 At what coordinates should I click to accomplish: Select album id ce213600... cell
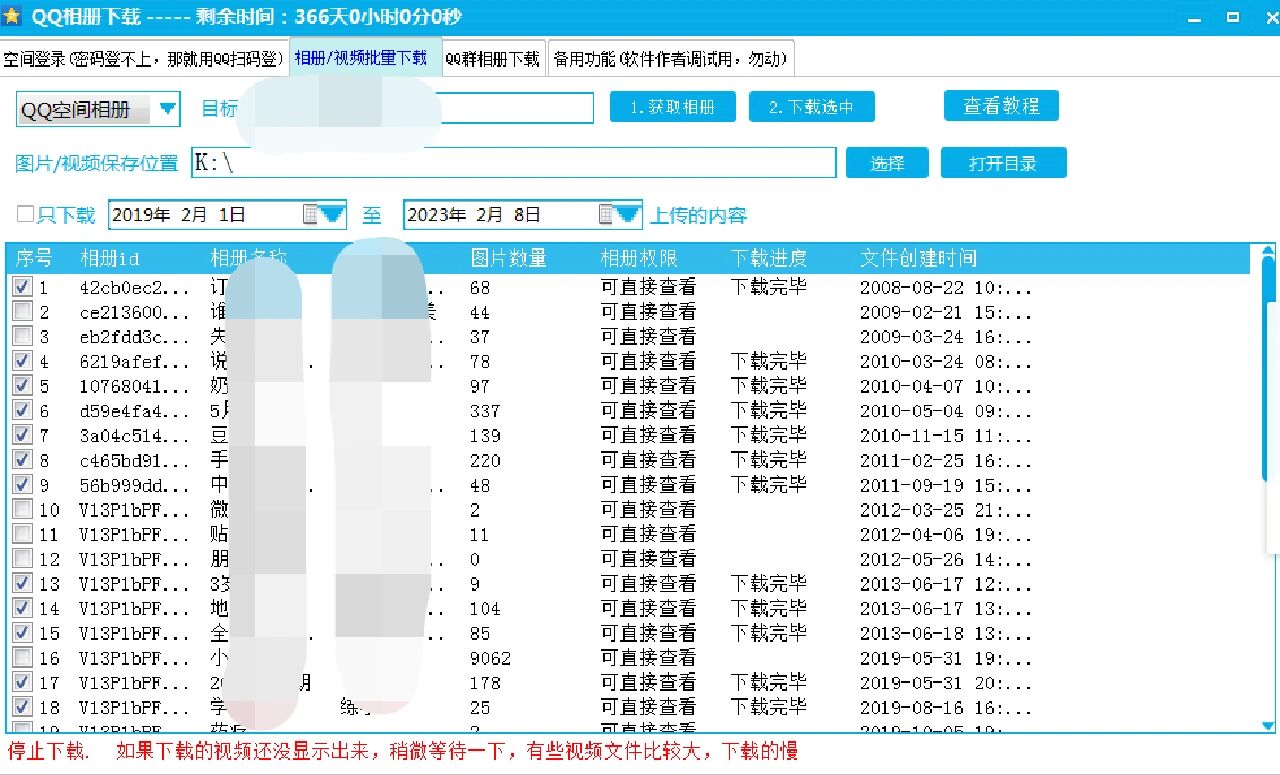click(x=134, y=312)
